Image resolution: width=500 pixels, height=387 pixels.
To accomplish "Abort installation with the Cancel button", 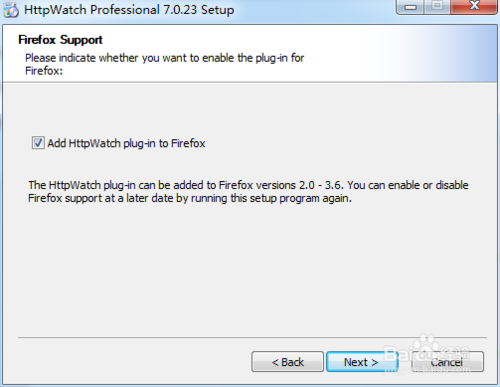I will 447,362.
